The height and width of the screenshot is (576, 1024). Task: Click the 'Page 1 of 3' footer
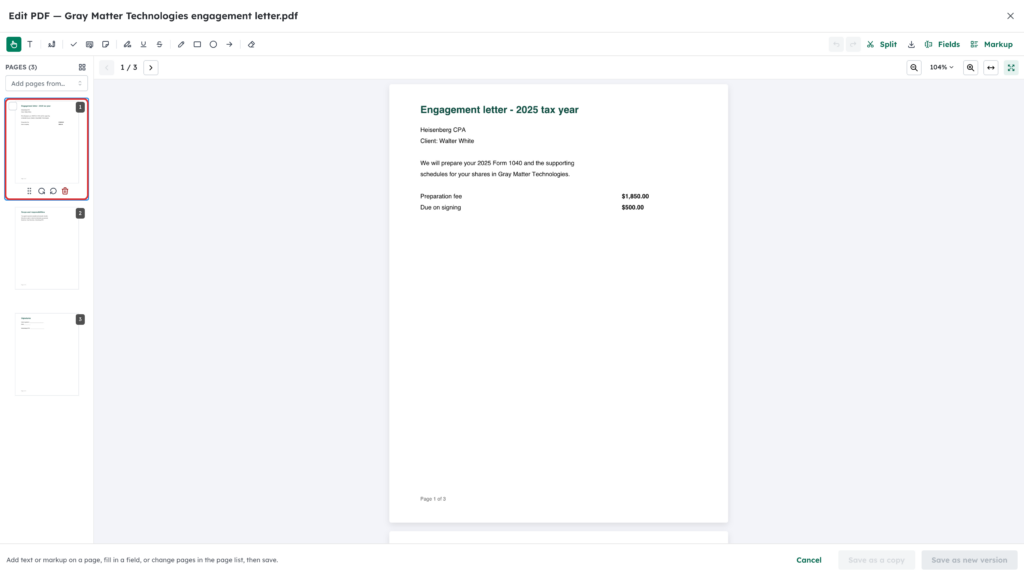[433, 499]
